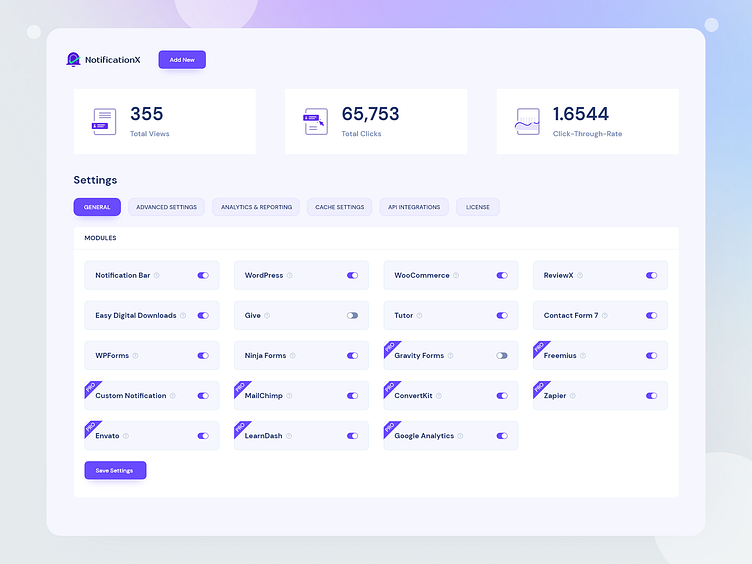Enable the Give module toggle
752x564 pixels.
352,316
